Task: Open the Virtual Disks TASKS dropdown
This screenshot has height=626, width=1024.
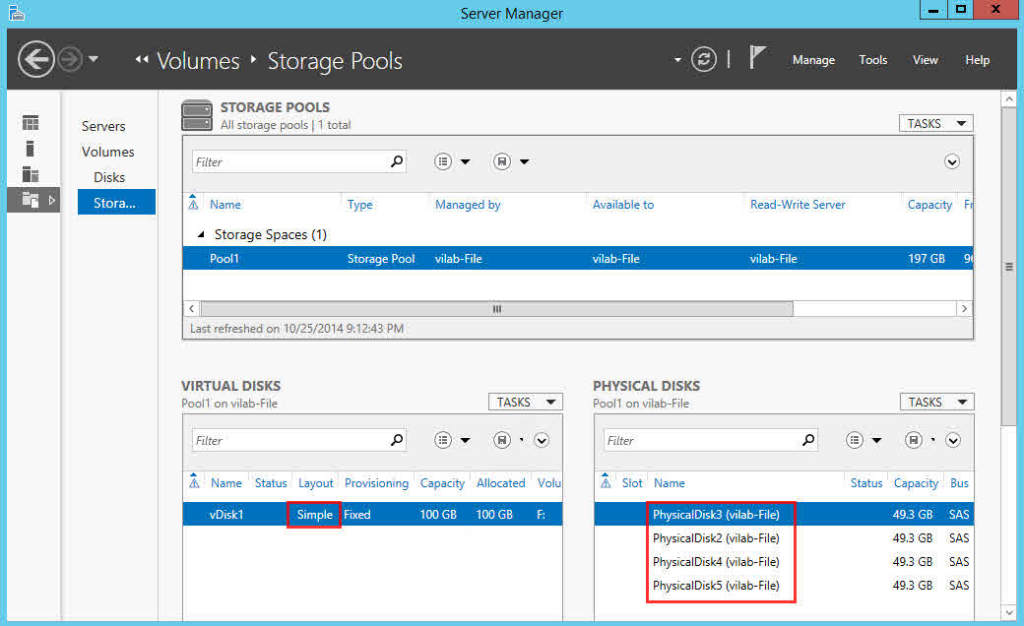Action: [525, 402]
